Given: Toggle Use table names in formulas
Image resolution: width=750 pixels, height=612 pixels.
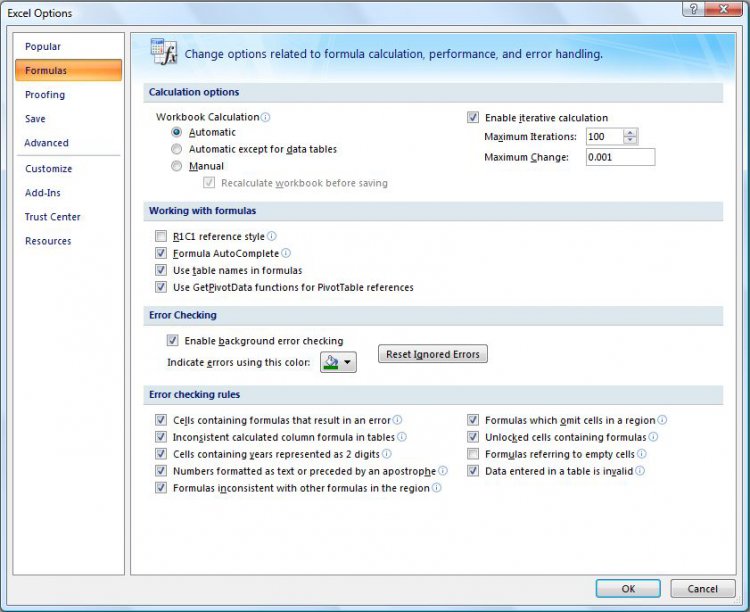Looking at the screenshot, I should 161,270.
